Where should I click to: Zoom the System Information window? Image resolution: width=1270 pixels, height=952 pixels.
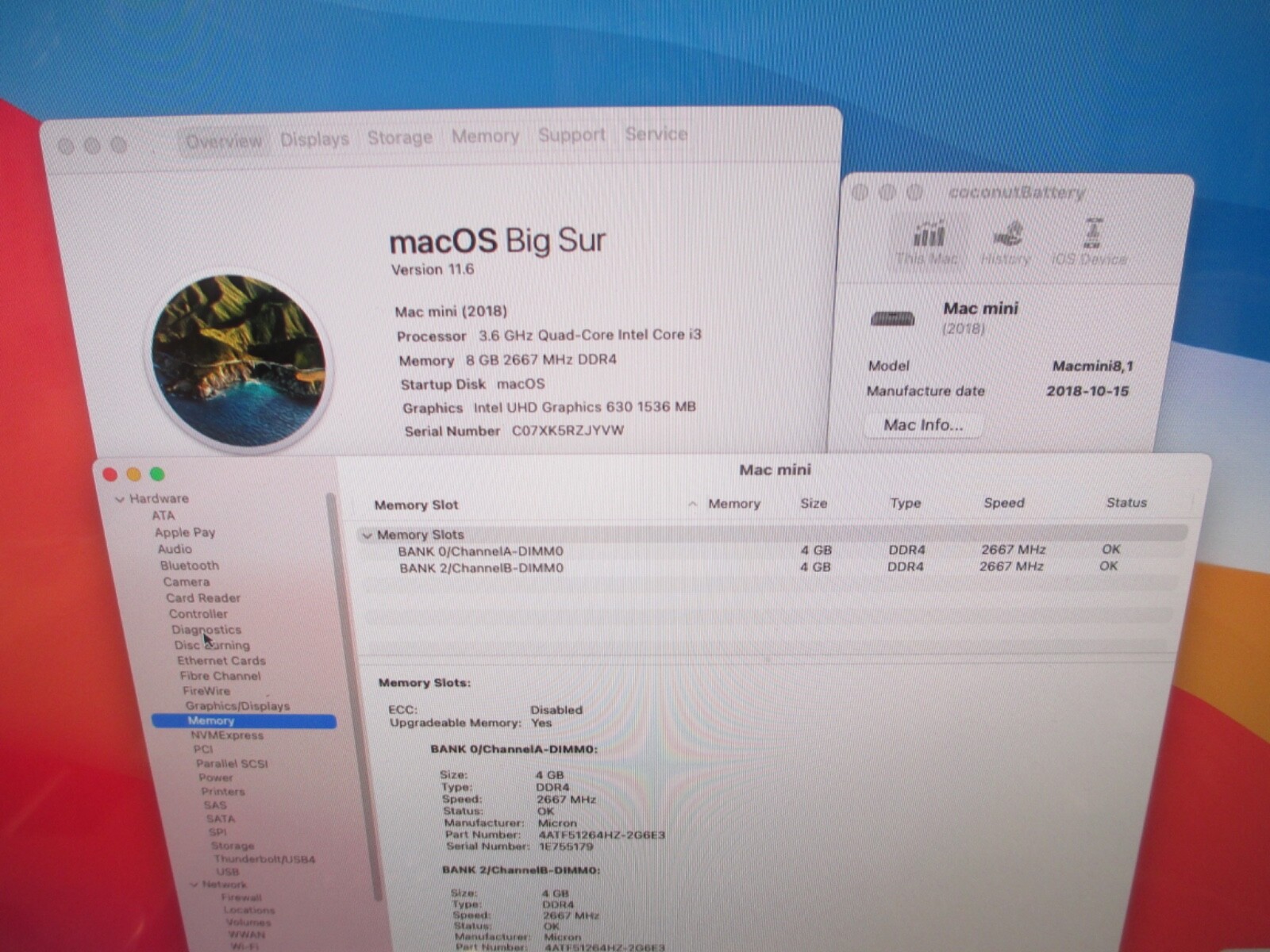click(x=157, y=474)
